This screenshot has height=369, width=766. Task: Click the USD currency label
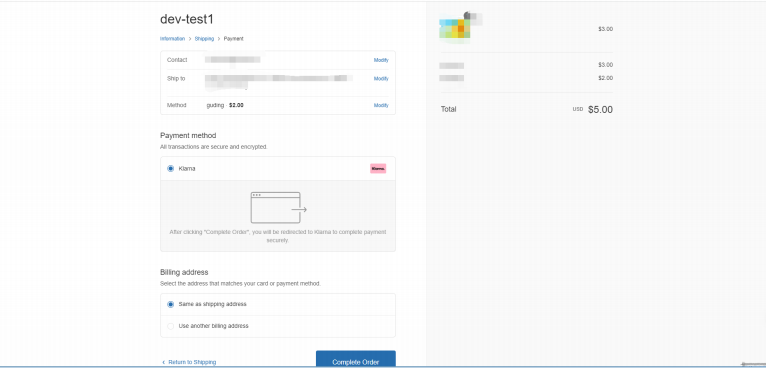coord(578,109)
